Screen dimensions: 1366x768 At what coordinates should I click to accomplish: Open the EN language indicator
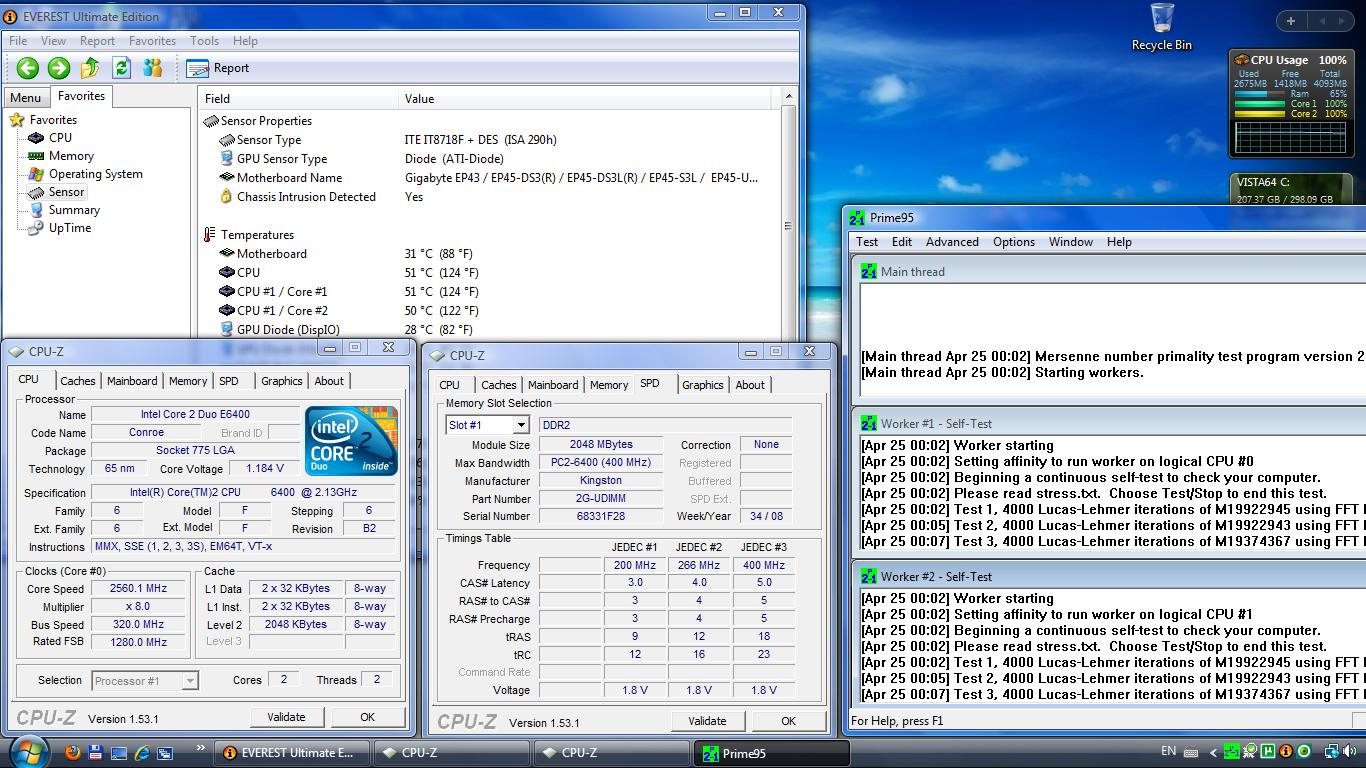[x=1168, y=751]
